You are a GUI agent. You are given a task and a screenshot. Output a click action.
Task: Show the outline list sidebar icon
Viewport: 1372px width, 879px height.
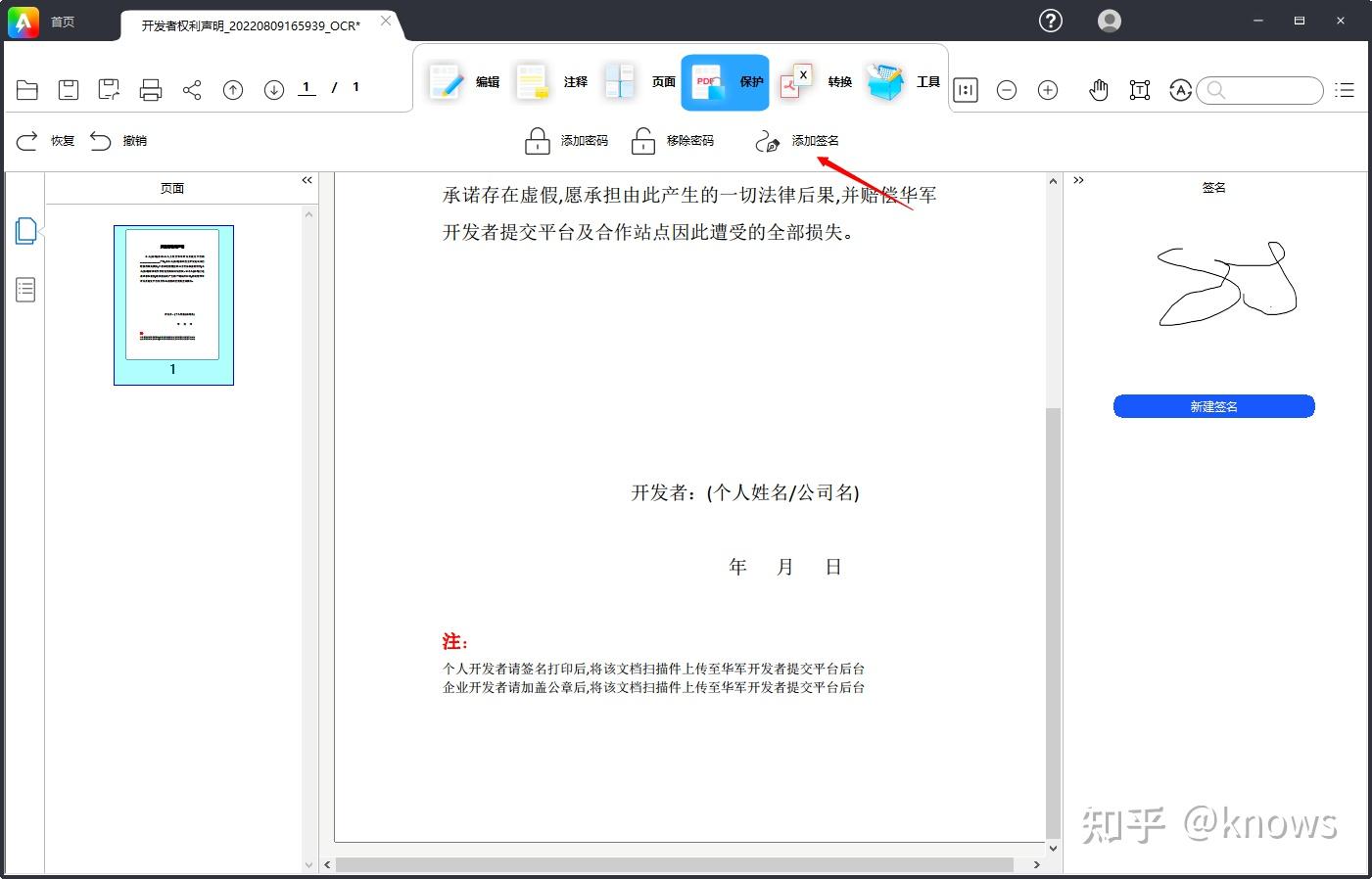coord(26,290)
